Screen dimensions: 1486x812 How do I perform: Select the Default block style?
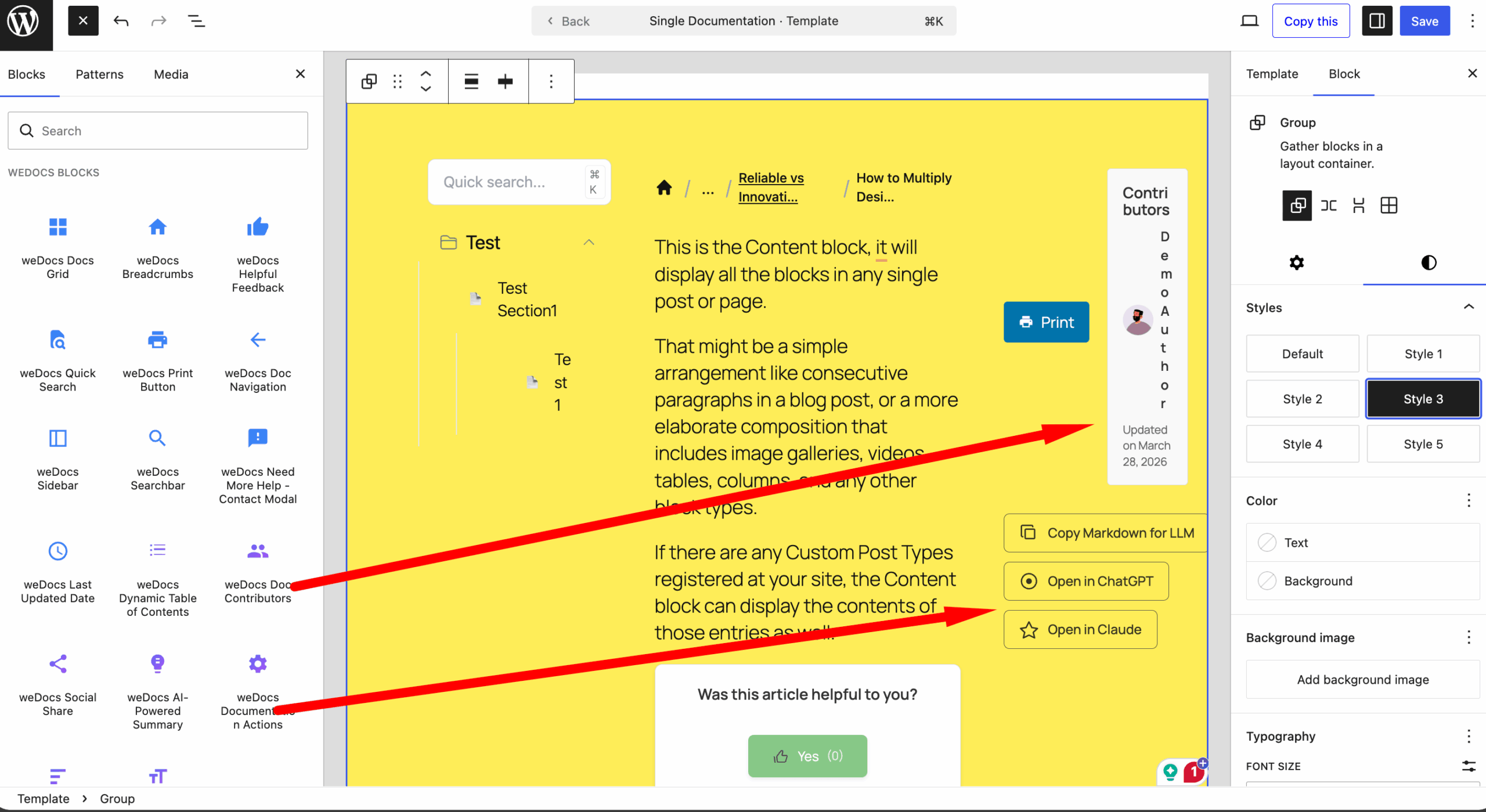point(1302,353)
